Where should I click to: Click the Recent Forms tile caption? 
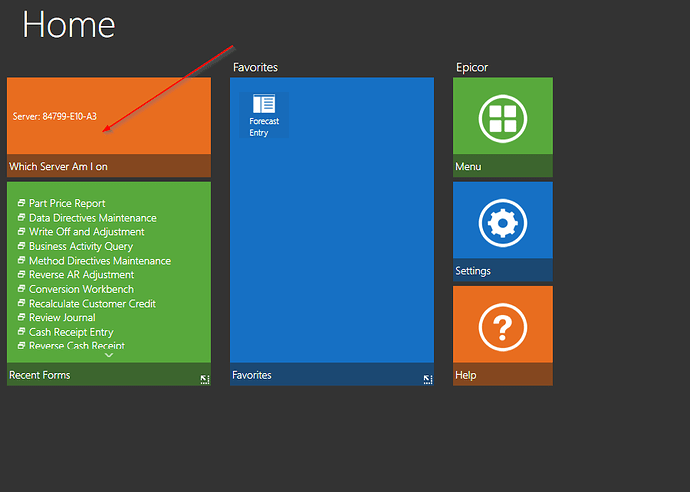[40, 375]
